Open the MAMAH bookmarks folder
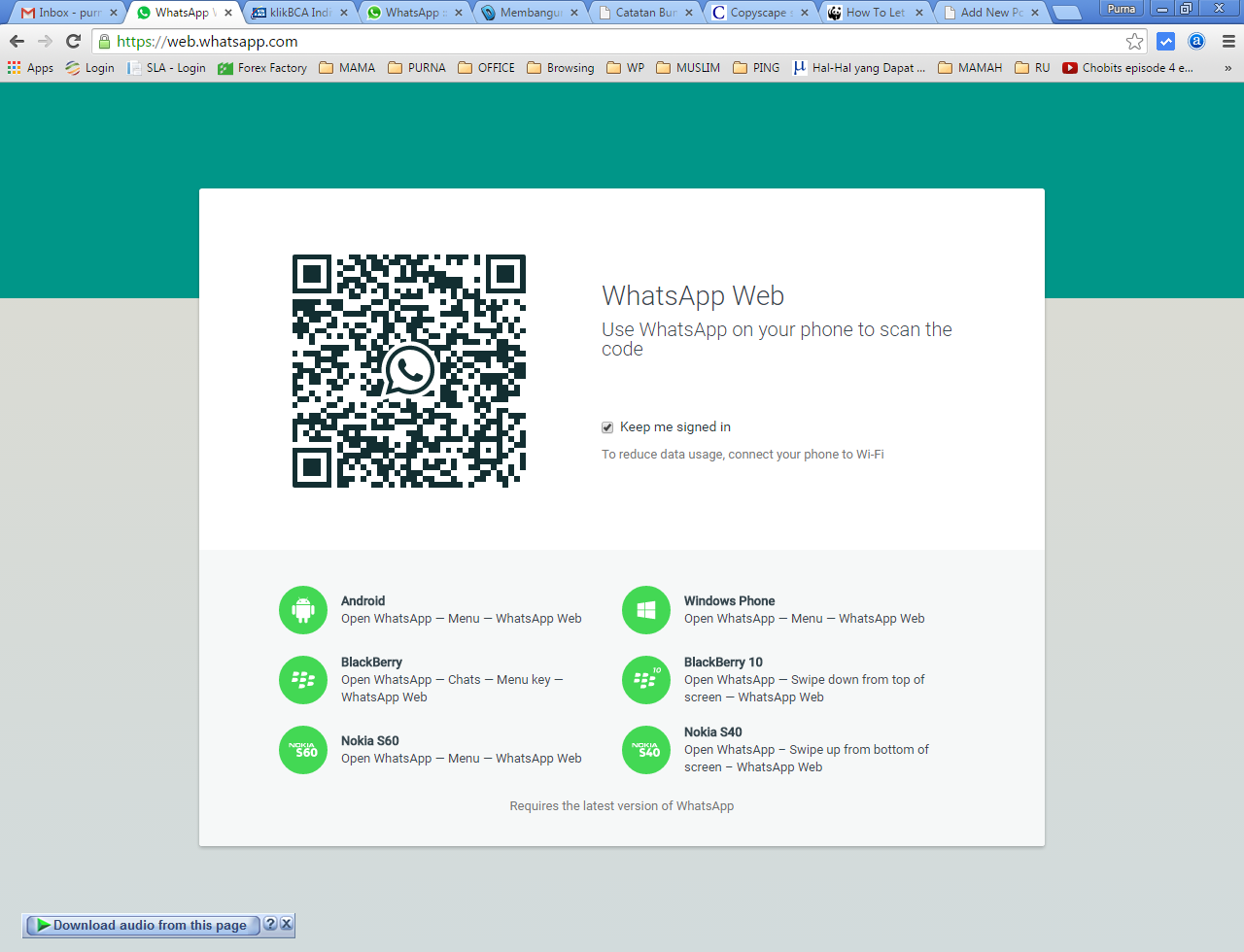This screenshot has width=1244, height=952. [970, 68]
